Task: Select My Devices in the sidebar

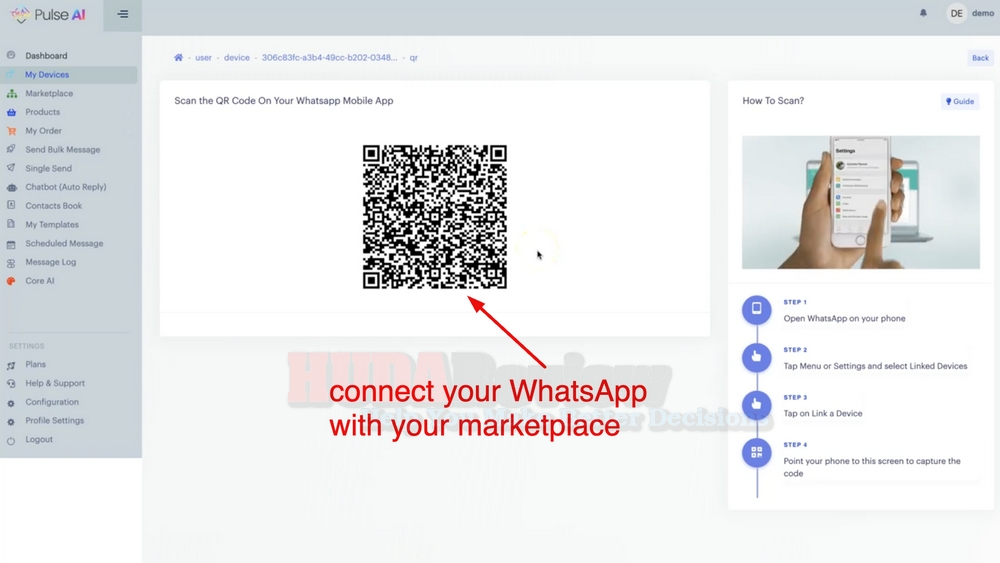Action: click(47, 75)
